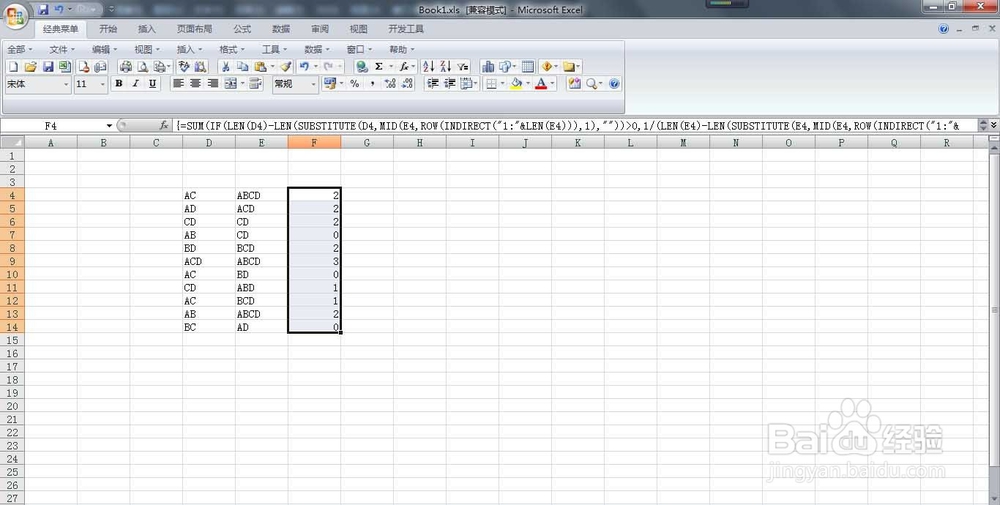This screenshot has width=1000, height=505.
Task: Switch to the 开发工具 tab
Action: [406, 29]
